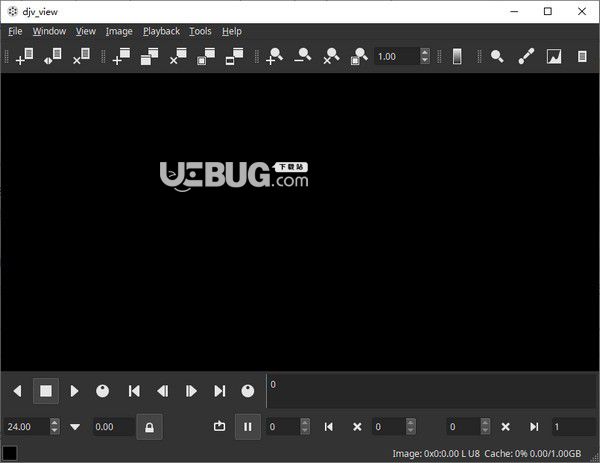Toggle the display profile gradient icon
600x463 pixels.
pos(457,57)
